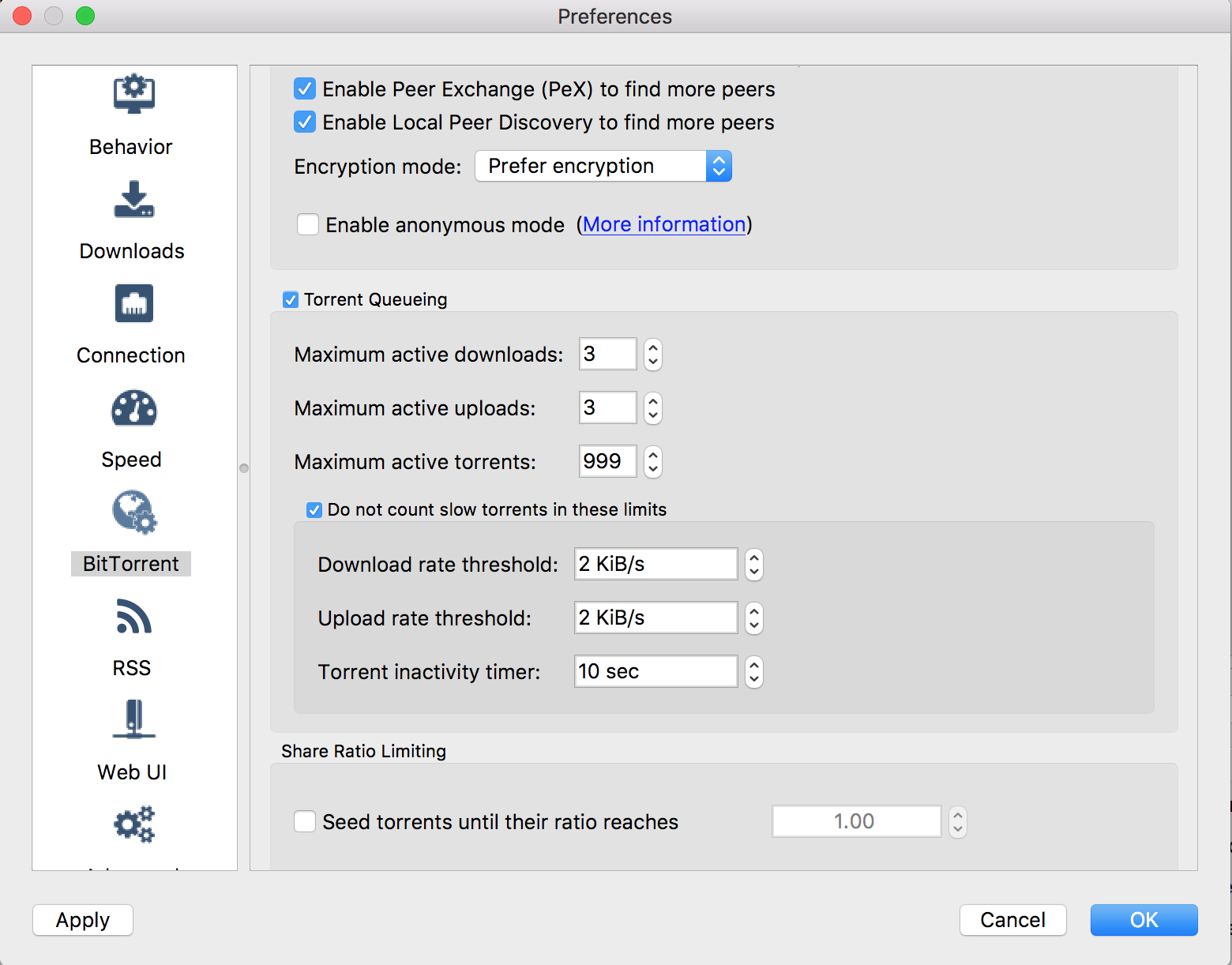Click the Web UI icon
This screenshot has height=965, width=1232.
pos(133,719)
